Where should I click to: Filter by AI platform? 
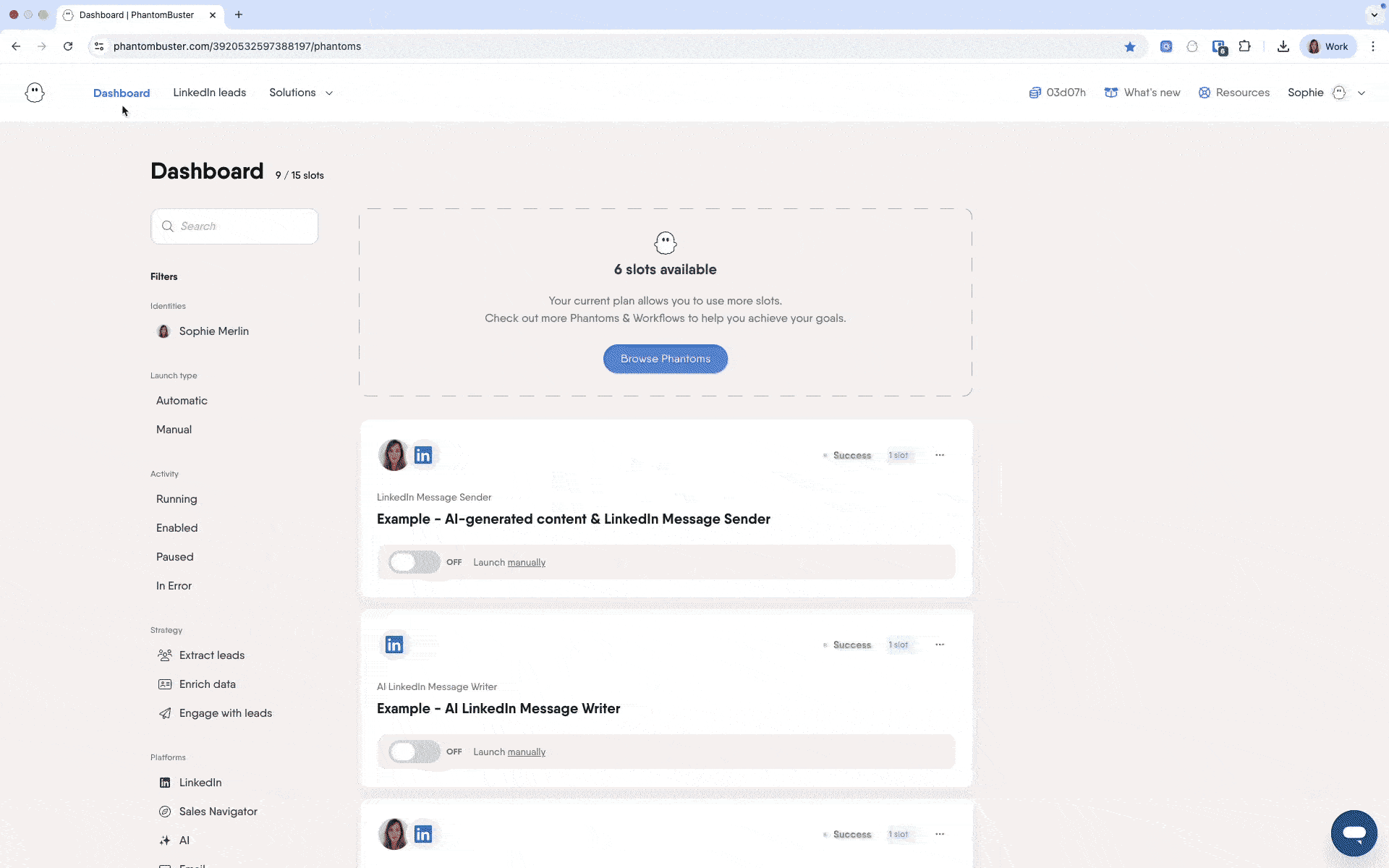tap(174, 841)
